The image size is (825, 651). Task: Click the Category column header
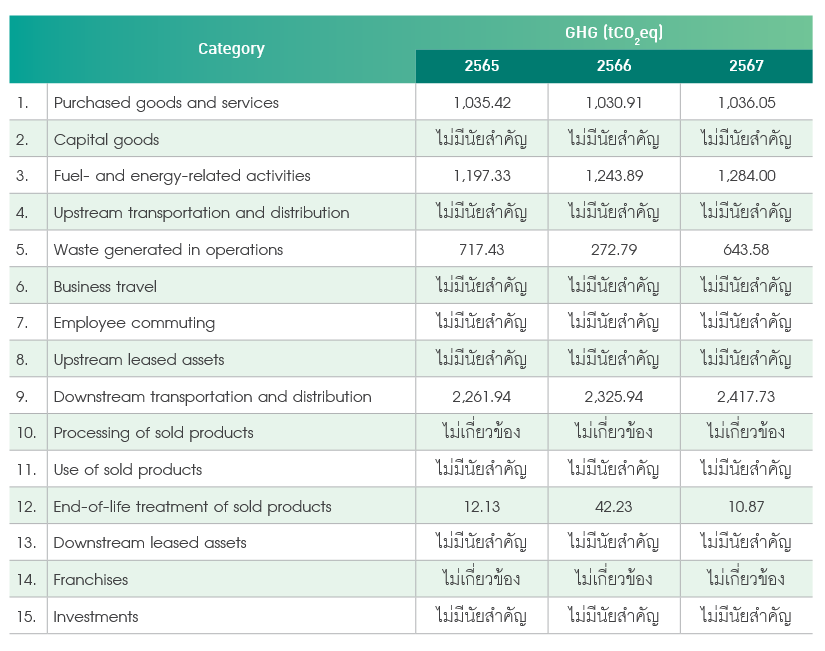tap(231, 49)
